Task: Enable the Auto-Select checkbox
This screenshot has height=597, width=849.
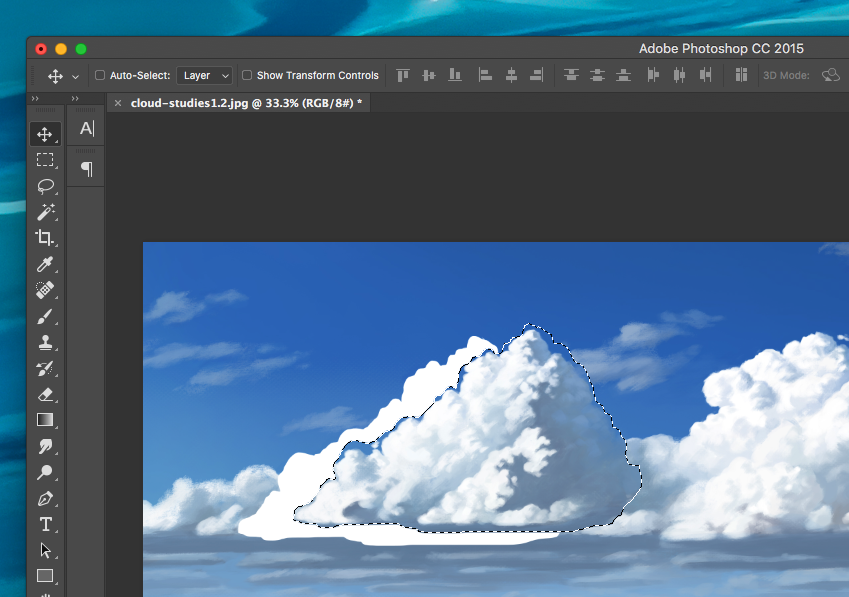Action: 100,75
